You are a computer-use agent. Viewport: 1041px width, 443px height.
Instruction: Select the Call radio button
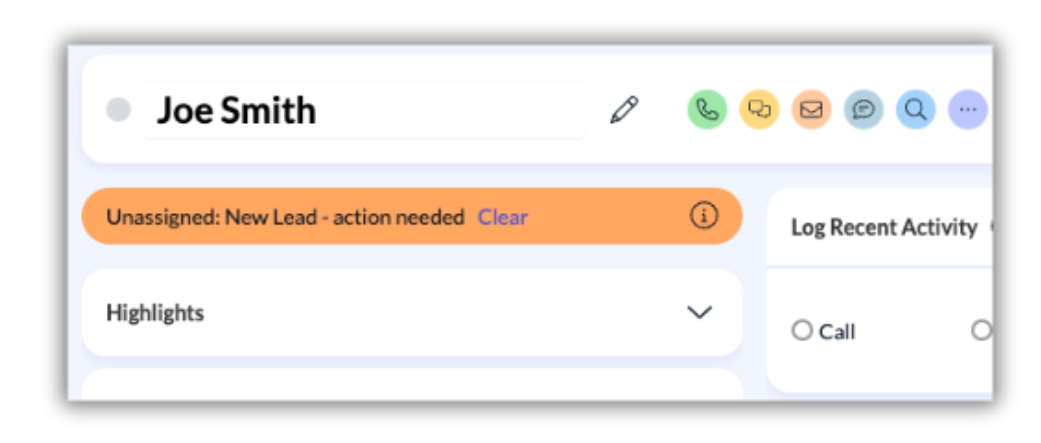pyautogui.click(x=802, y=330)
